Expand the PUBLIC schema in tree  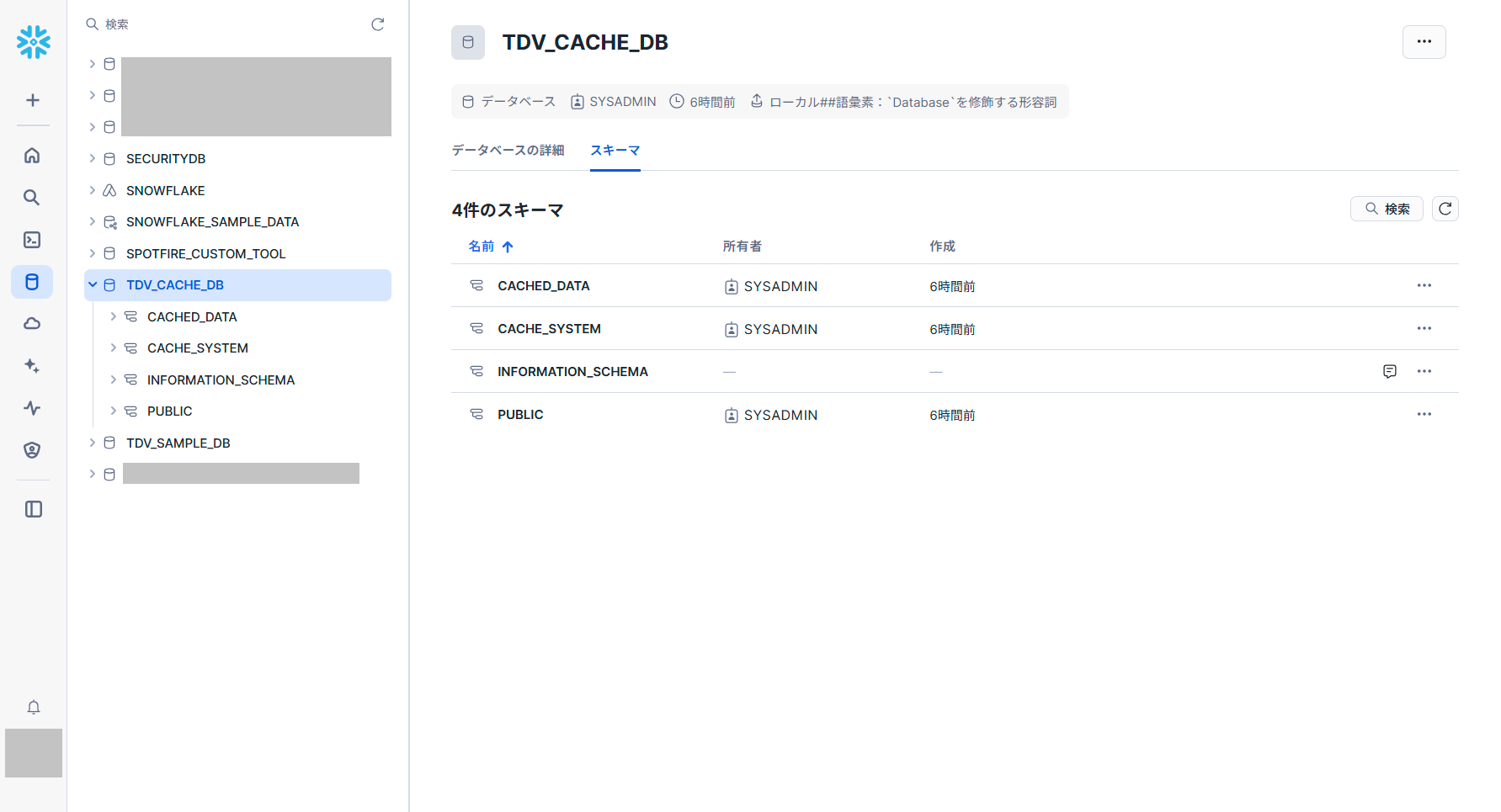[x=114, y=411]
